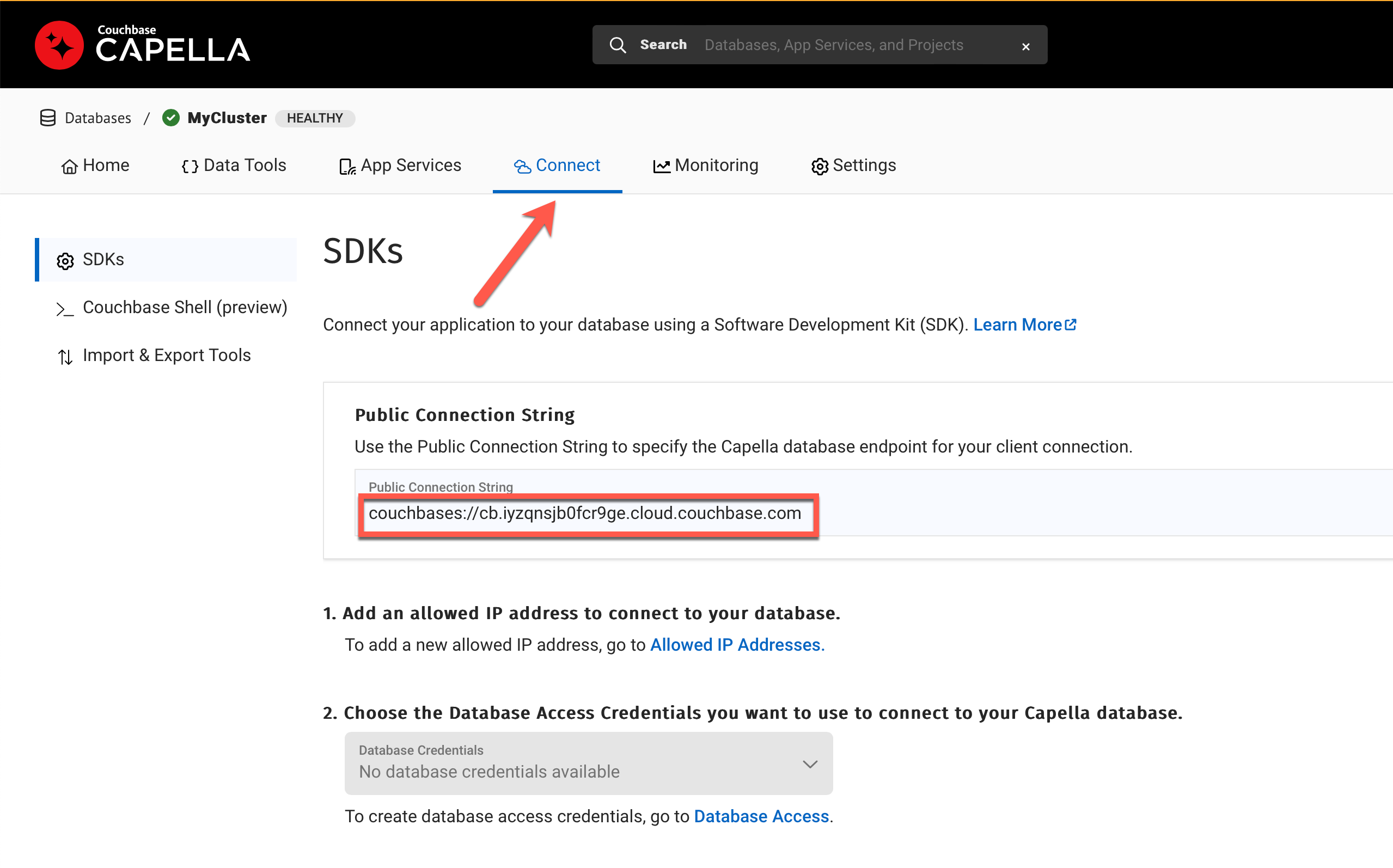Click the Databases stack icon in breadcrumb
This screenshot has width=1393, height=868.
[48, 118]
